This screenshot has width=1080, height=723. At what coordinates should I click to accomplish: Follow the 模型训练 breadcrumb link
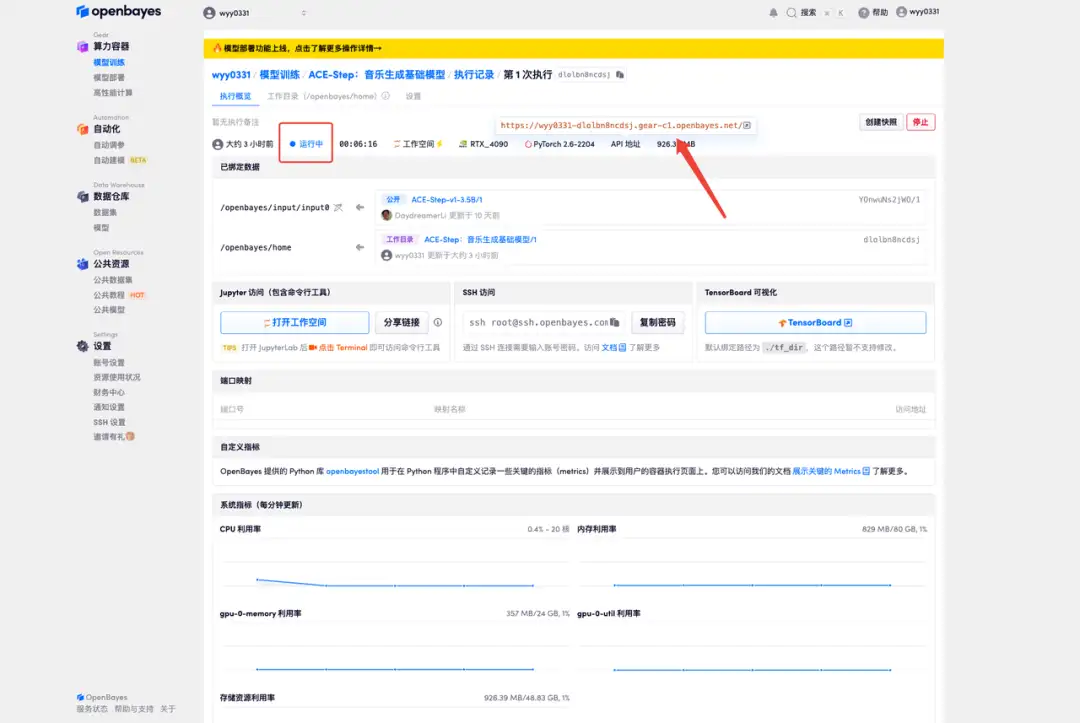click(280, 74)
